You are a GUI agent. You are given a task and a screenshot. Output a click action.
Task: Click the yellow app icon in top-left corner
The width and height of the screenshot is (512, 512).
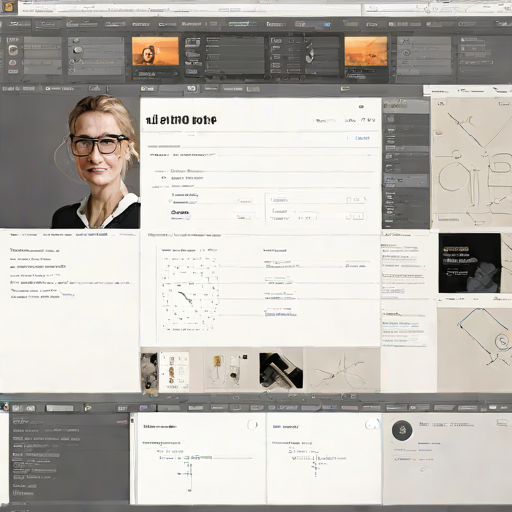(x=10, y=7)
